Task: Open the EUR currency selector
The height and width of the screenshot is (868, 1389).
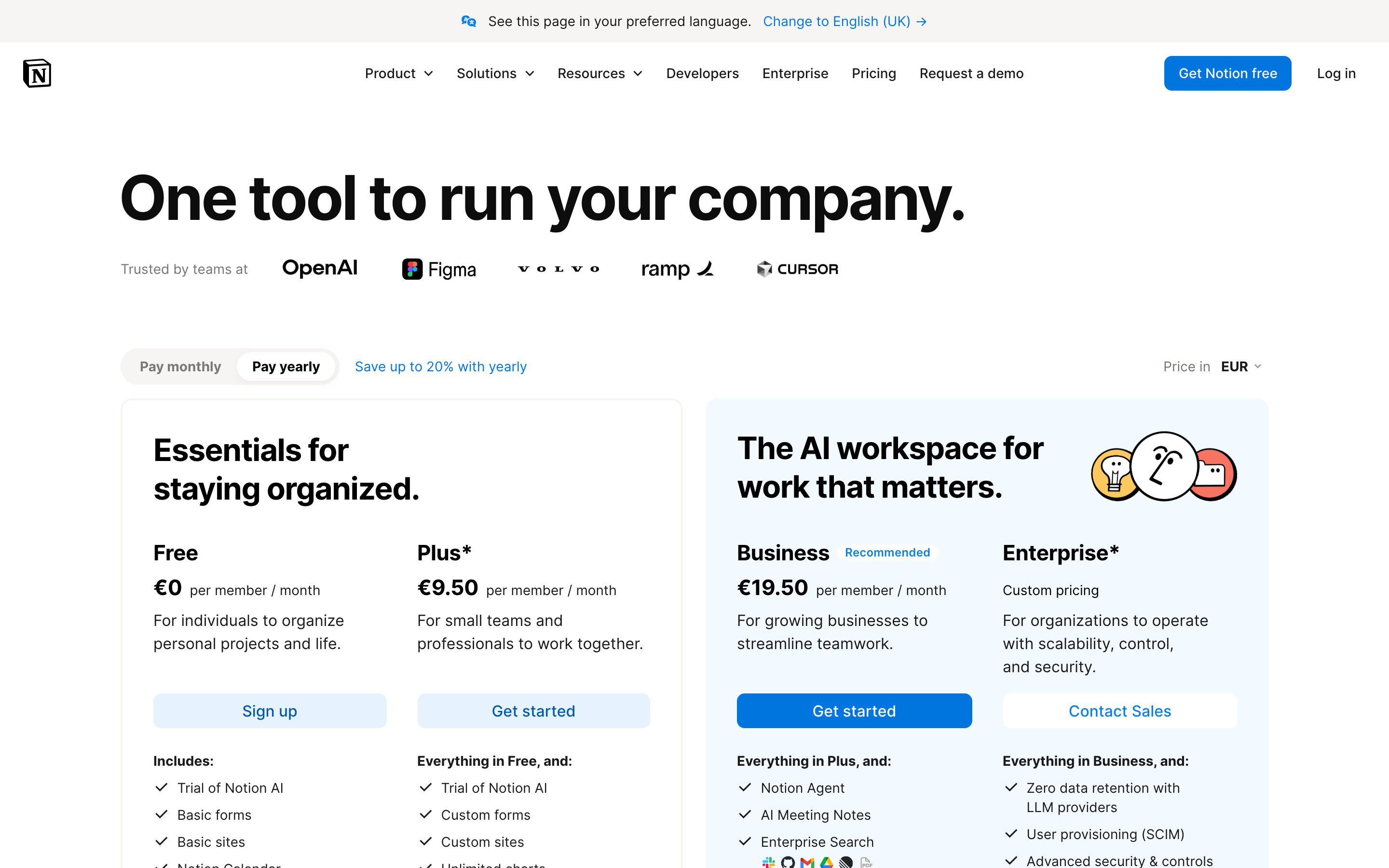Action: pos(1241,366)
